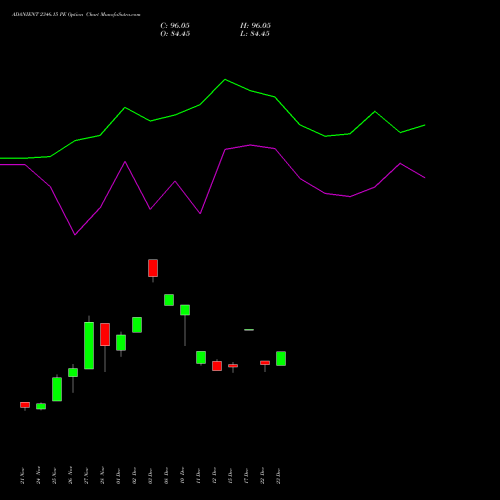Select the open value O: 84.45

click(175, 34)
